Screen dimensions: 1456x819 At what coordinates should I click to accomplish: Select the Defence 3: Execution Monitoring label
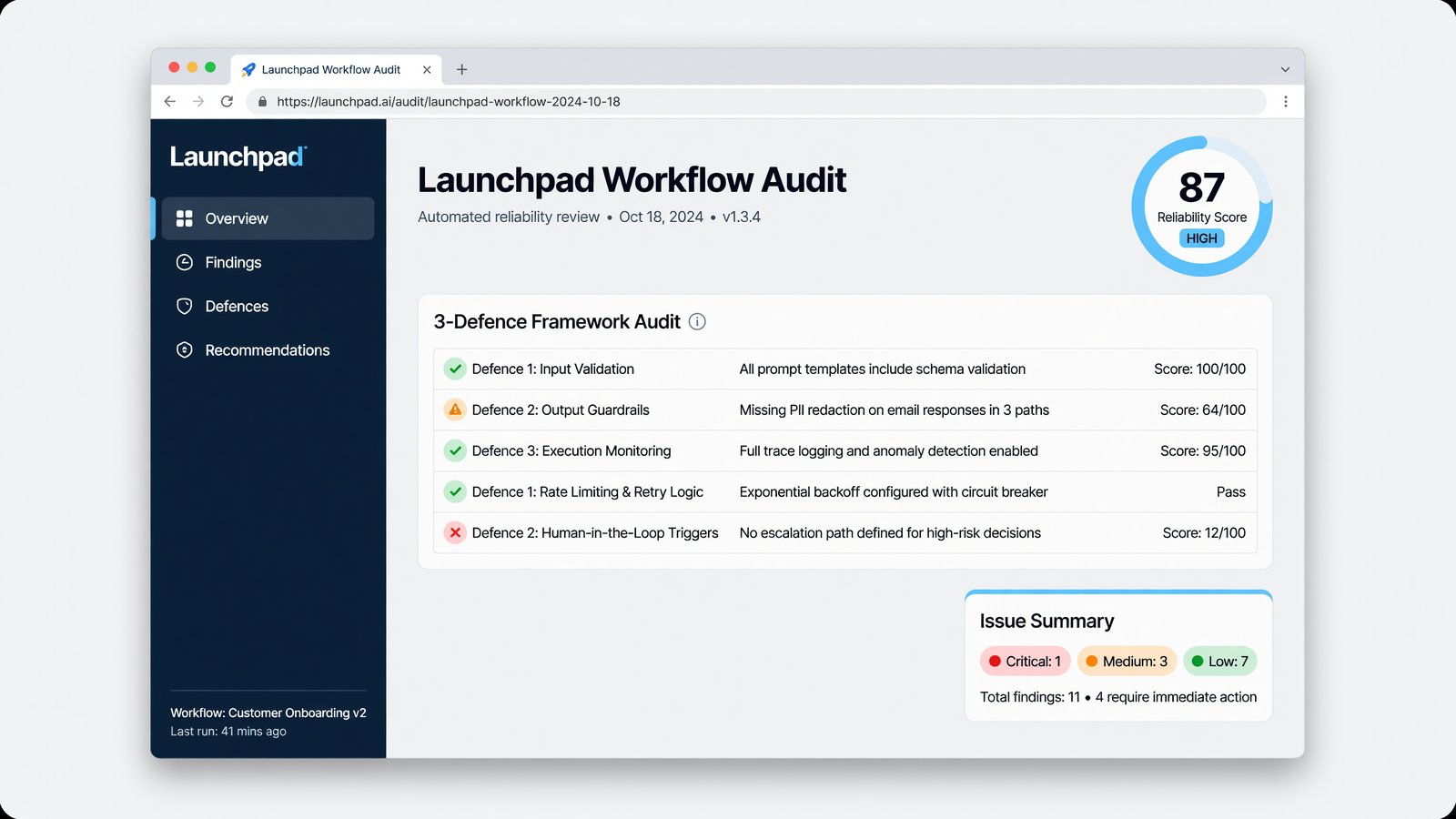pos(571,450)
